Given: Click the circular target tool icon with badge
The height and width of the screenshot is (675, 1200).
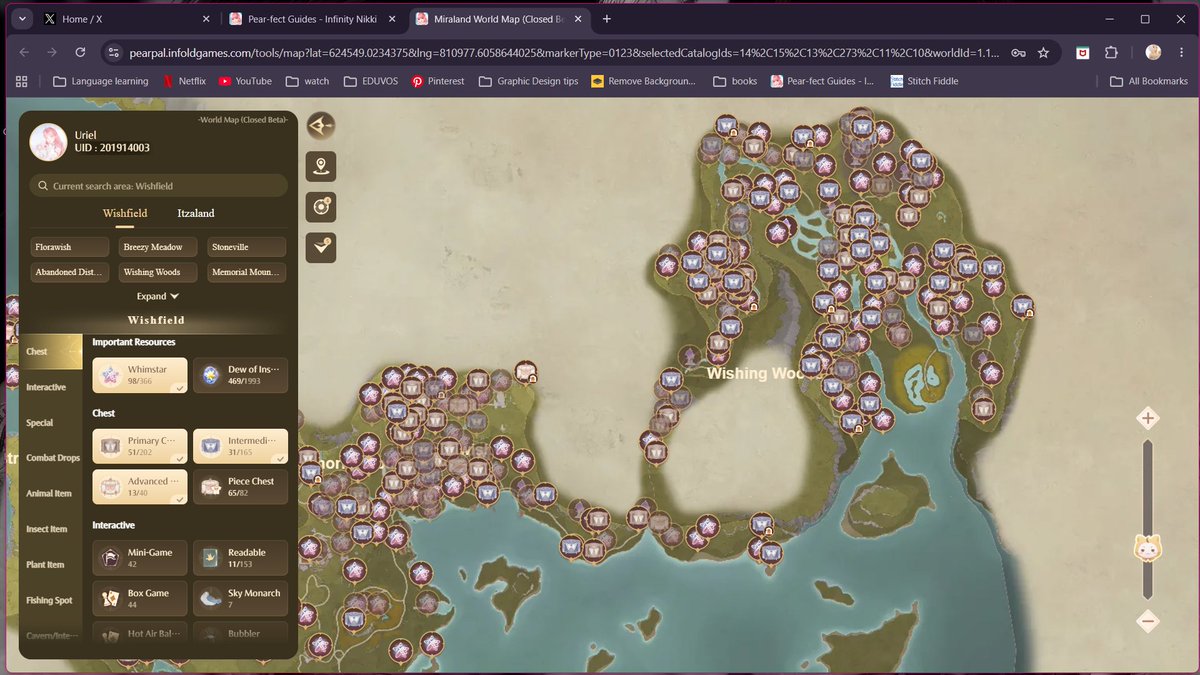Looking at the screenshot, I should click(x=321, y=207).
